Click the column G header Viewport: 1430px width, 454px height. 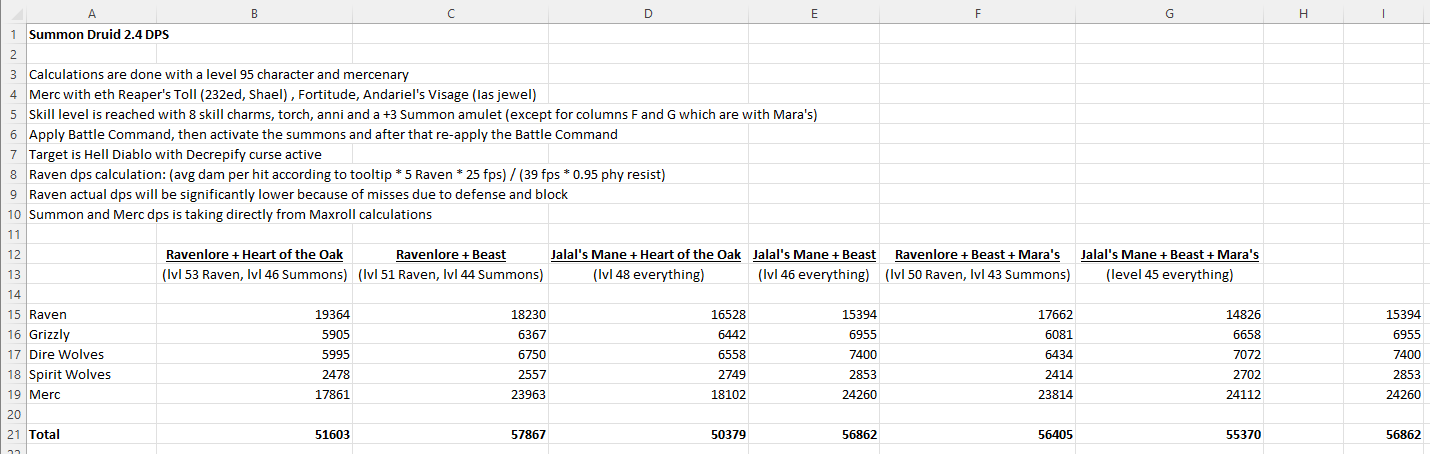click(1169, 13)
